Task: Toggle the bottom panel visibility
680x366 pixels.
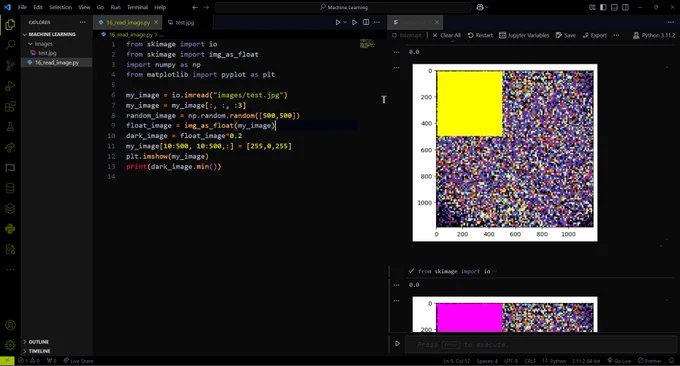Action: pos(614,7)
